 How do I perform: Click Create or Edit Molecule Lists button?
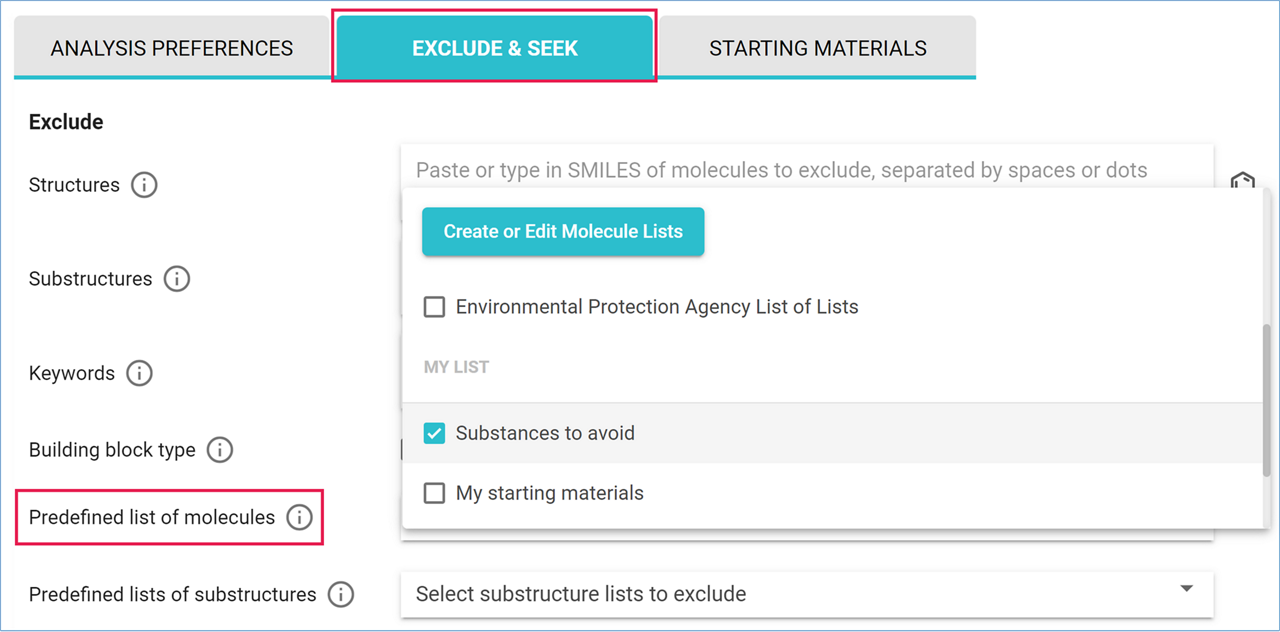(563, 231)
